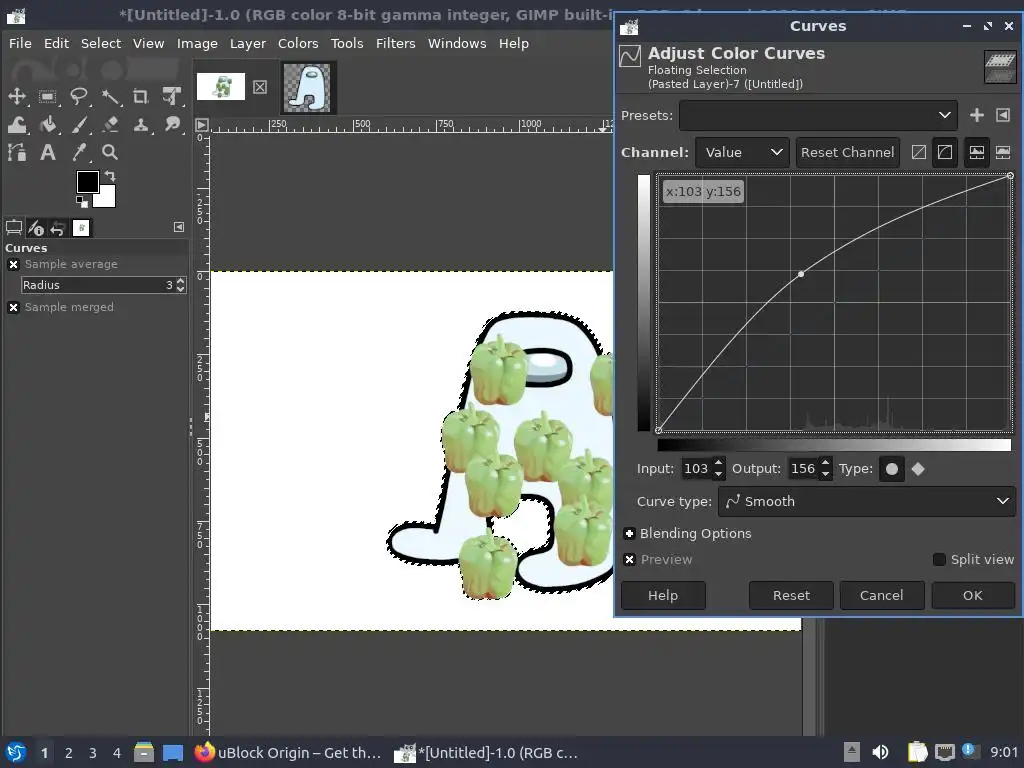The width and height of the screenshot is (1024, 768).
Task: Set point type to smooth circle
Action: [892, 469]
